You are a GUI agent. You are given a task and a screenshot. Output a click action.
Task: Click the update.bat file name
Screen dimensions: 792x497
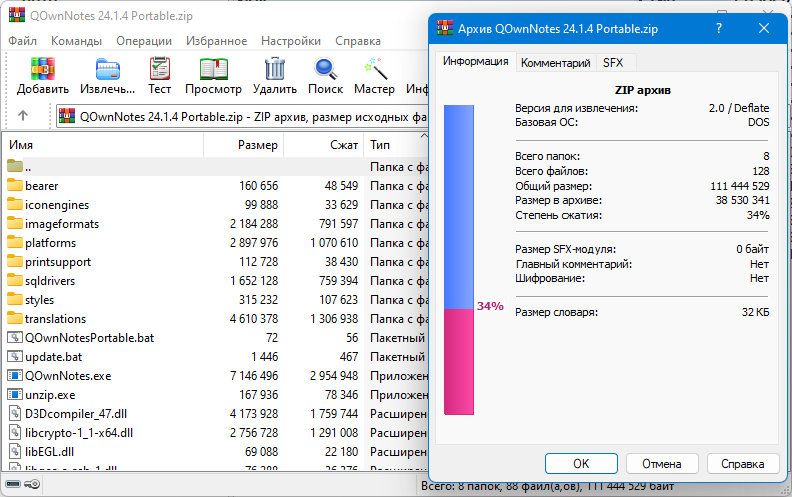[54, 357]
